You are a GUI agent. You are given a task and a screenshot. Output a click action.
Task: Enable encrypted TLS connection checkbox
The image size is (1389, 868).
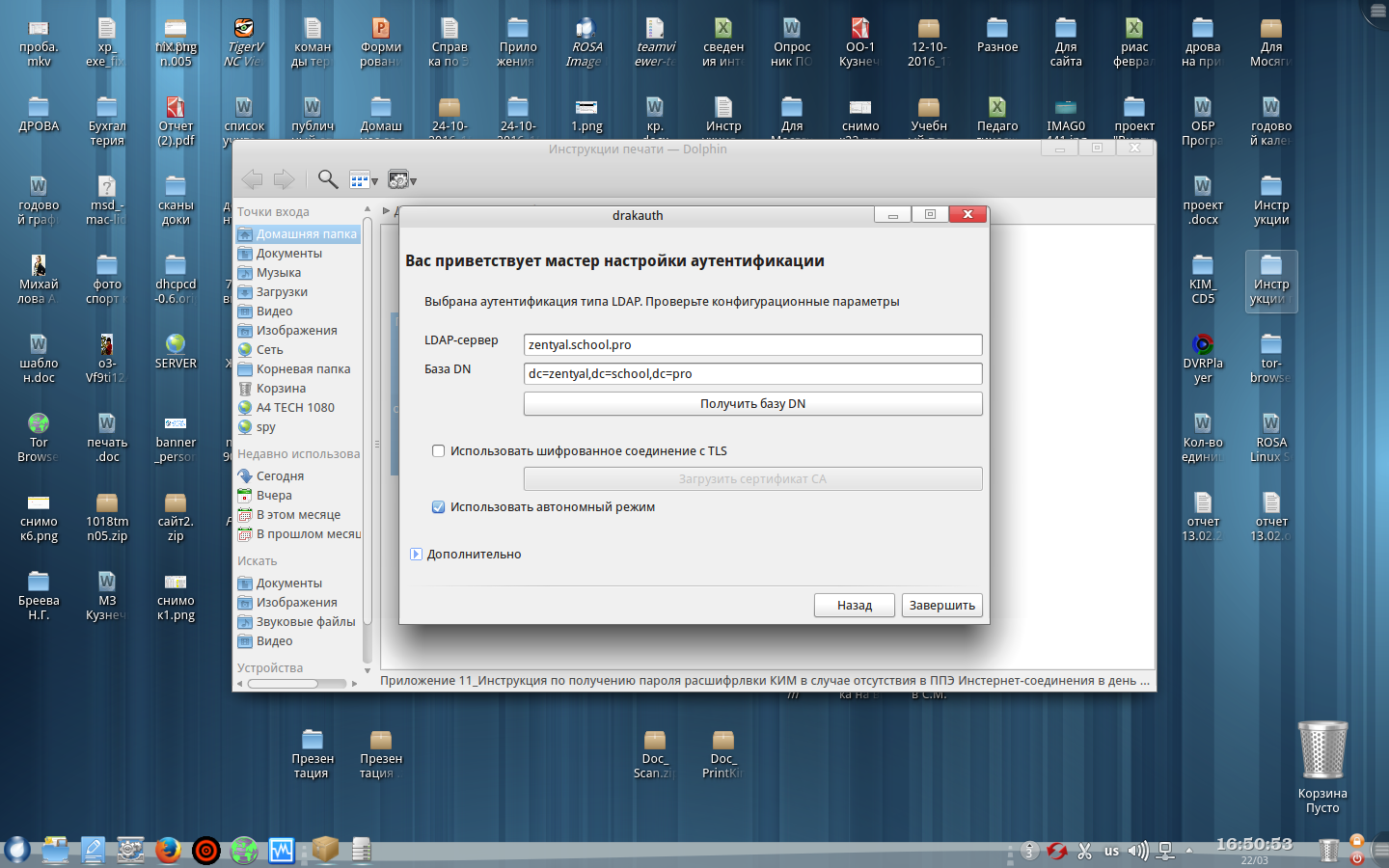[x=439, y=450]
